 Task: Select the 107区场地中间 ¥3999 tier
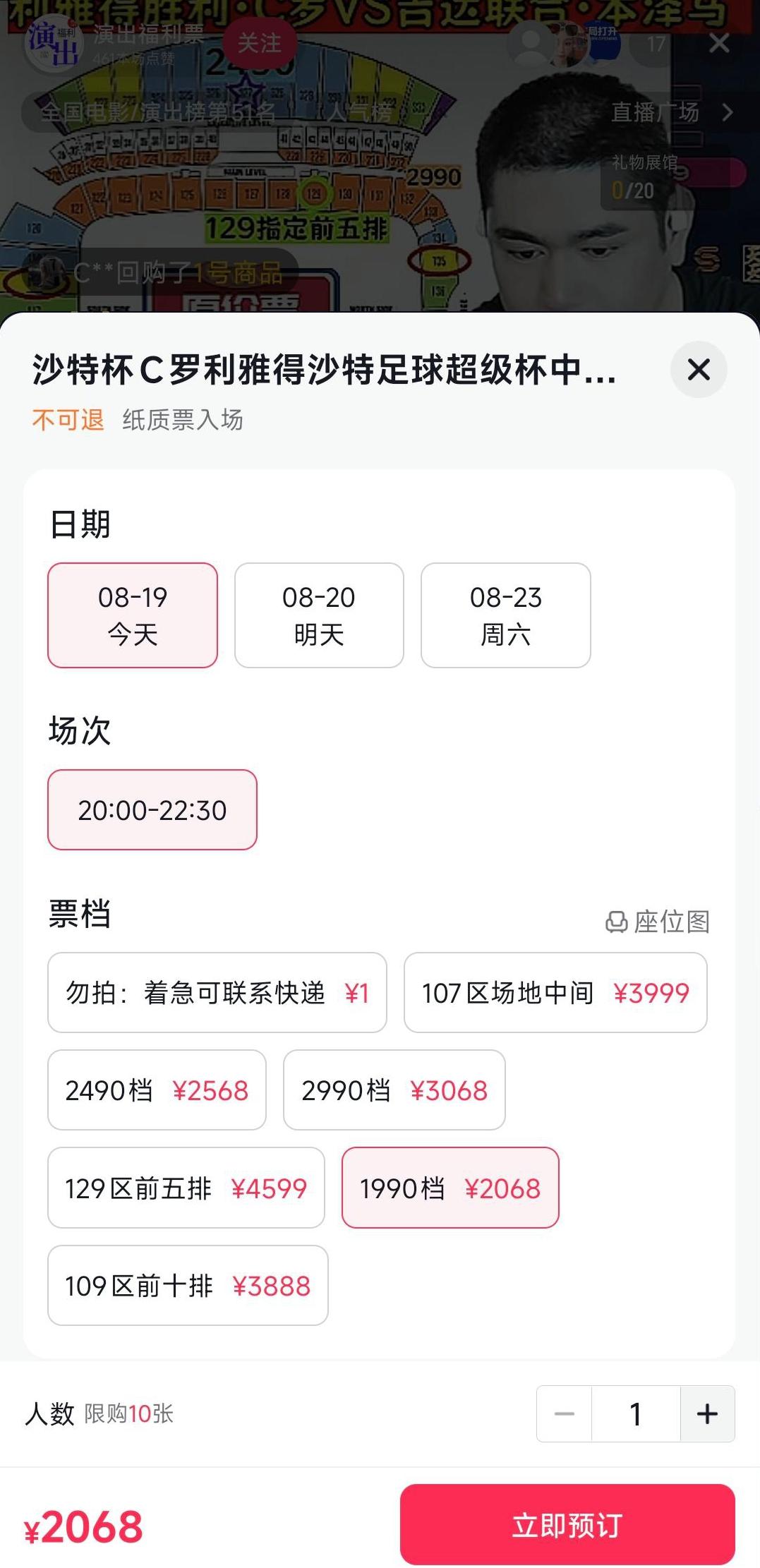click(555, 993)
